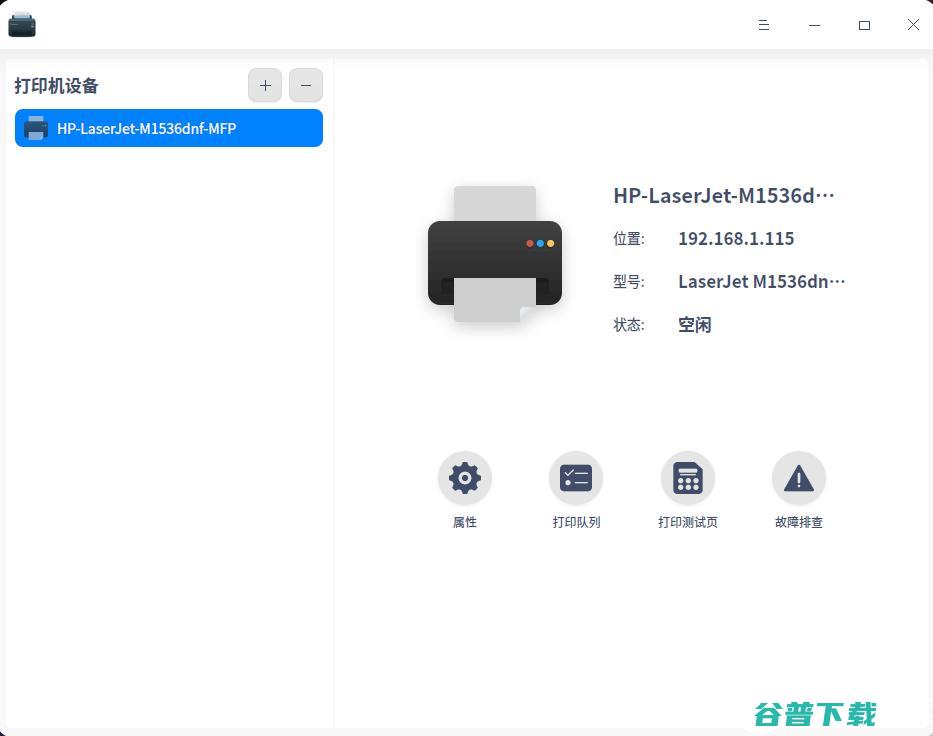Open 故障排查 troubleshooting via warning icon

click(x=798, y=478)
